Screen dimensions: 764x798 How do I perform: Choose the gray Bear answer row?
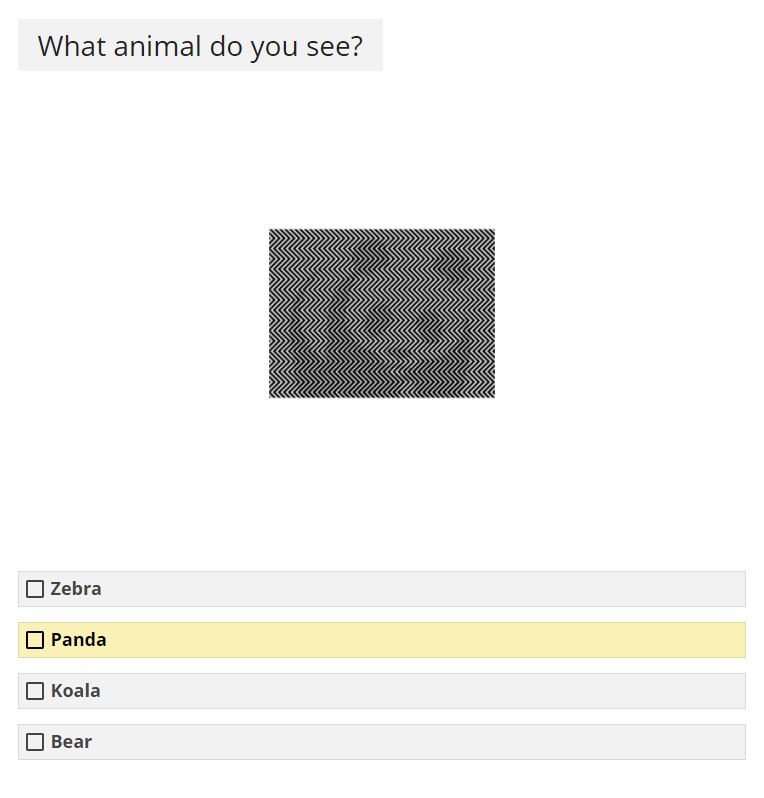point(382,742)
